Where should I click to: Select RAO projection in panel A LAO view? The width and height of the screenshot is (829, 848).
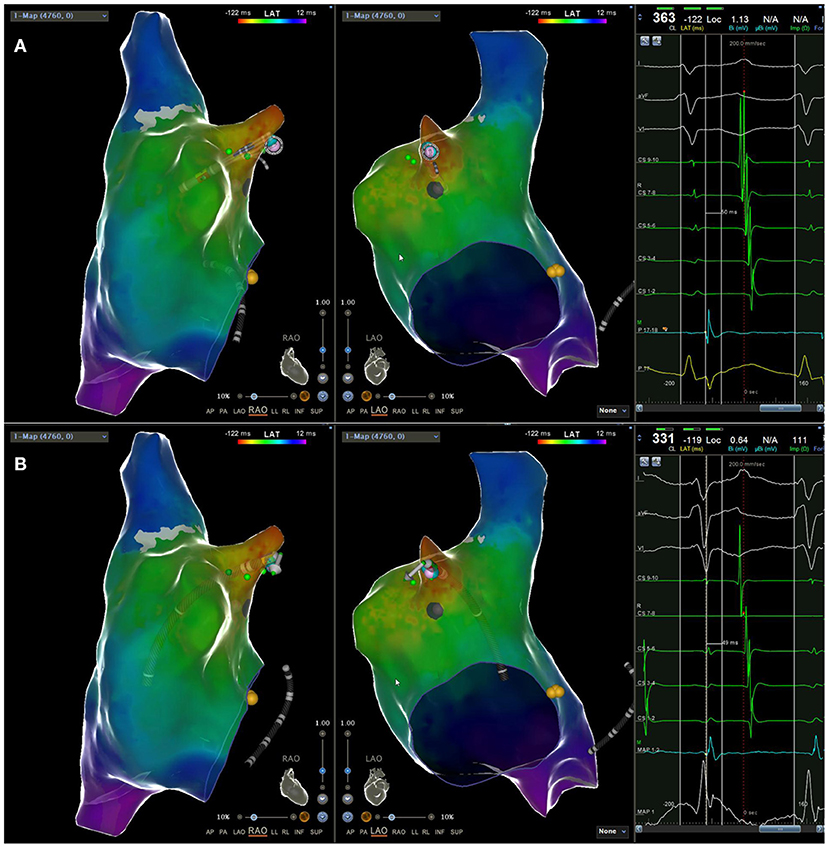[x=399, y=411]
